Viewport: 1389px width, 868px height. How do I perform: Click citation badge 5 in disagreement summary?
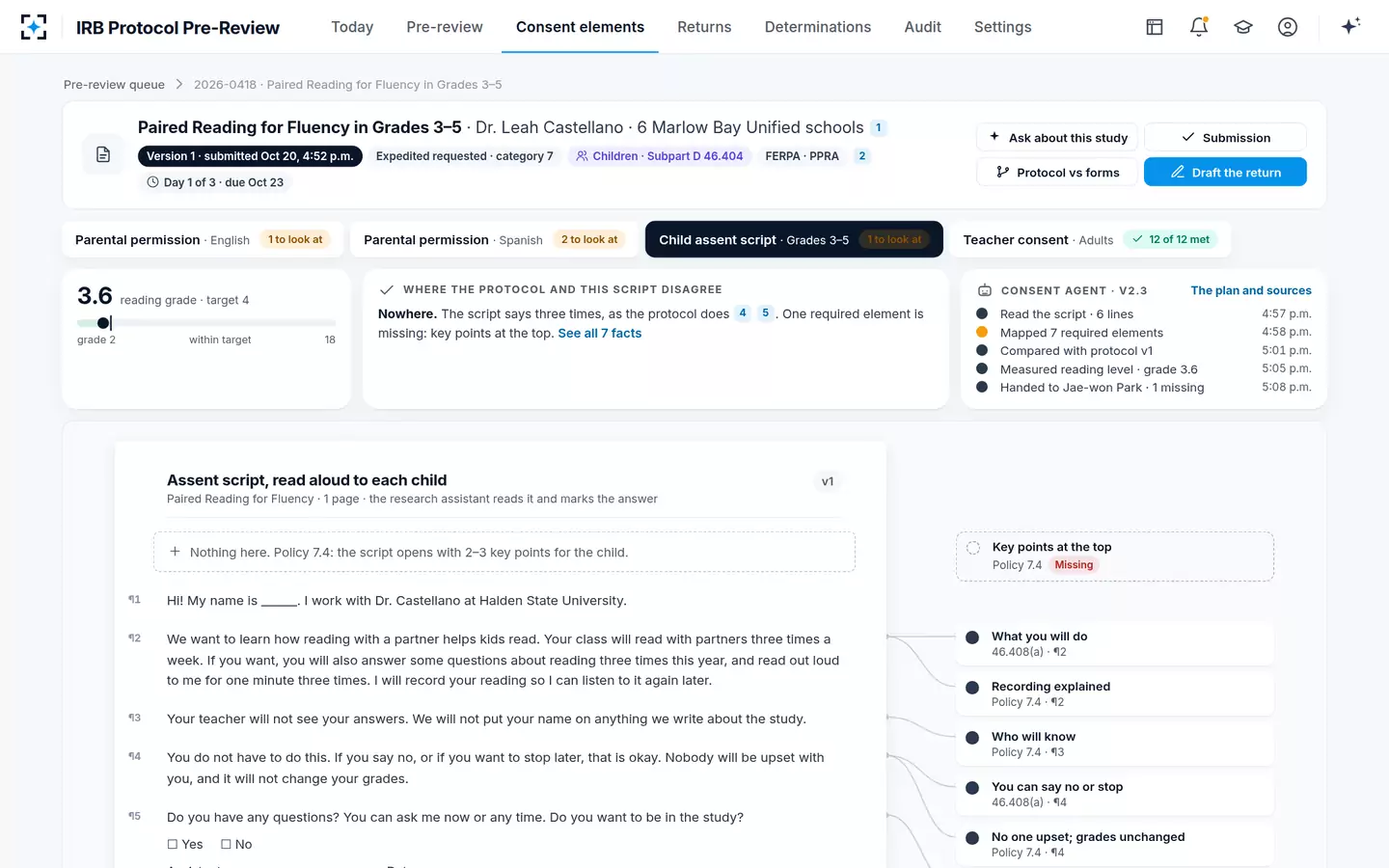pos(766,313)
